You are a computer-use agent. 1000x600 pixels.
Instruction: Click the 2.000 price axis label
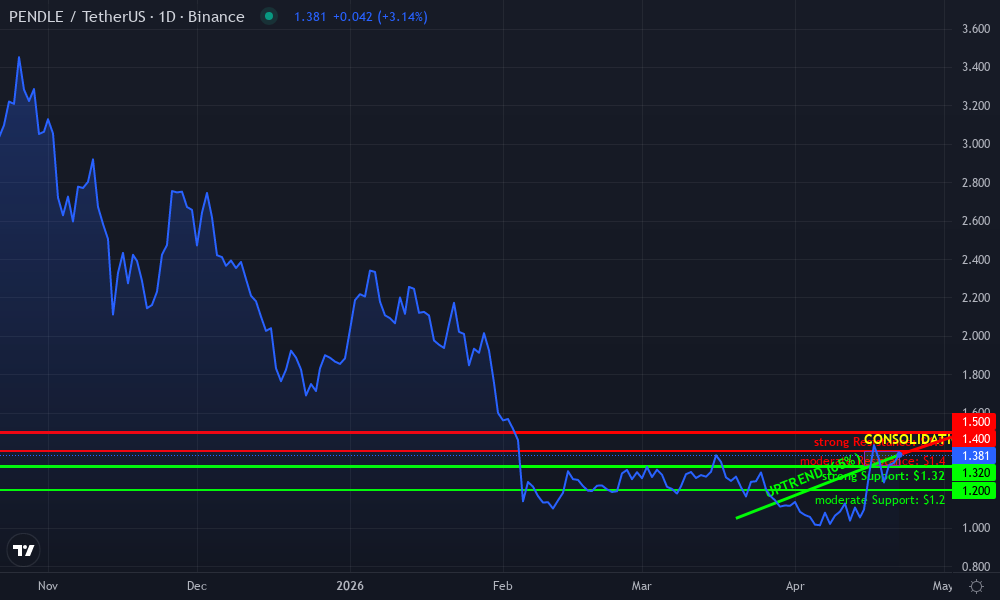976,336
